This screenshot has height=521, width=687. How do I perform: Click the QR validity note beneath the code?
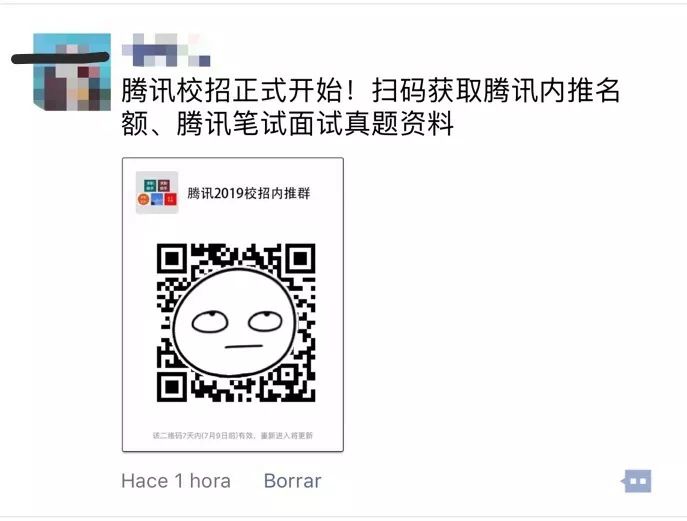pyautogui.click(x=233, y=436)
